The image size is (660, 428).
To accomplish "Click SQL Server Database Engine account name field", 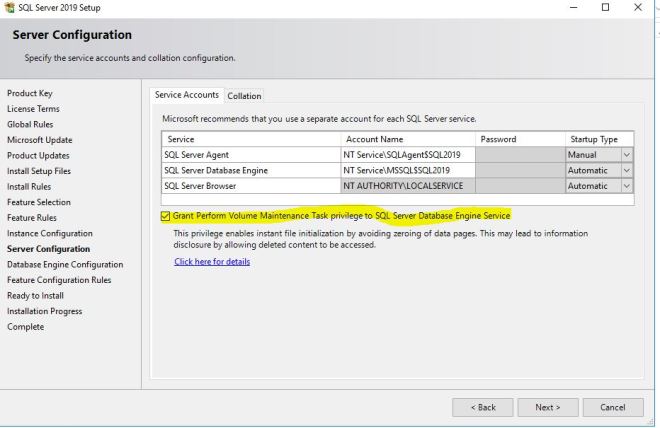I will tap(406, 170).
